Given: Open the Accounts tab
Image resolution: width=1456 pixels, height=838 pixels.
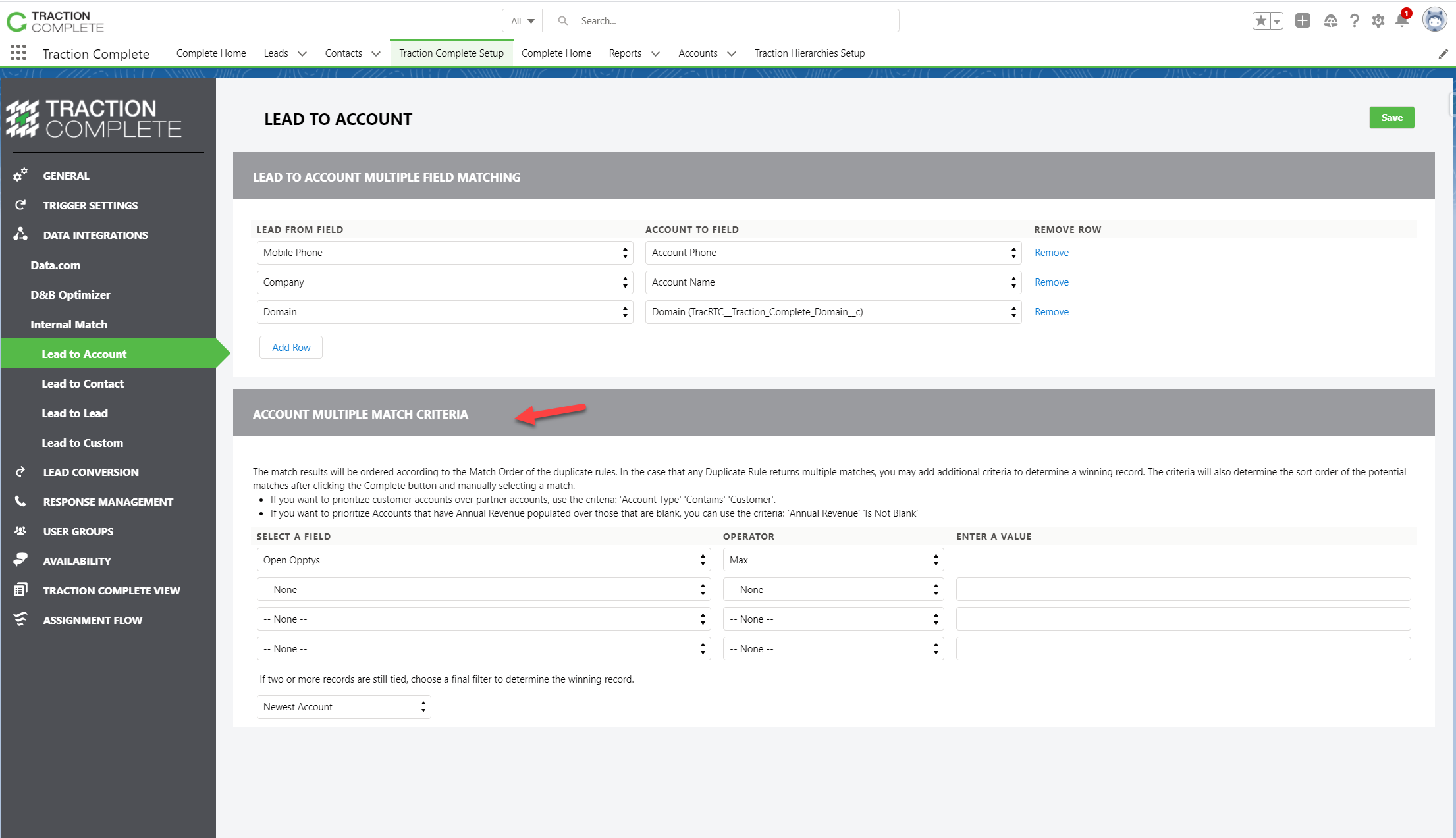Looking at the screenshot, I should [697, 53].
